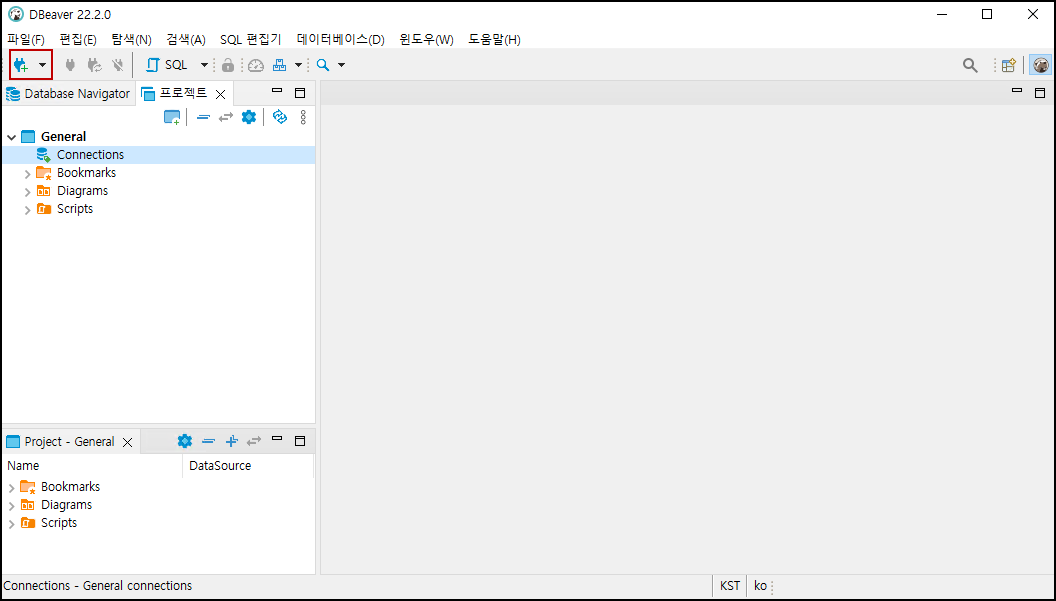
Task: Open 프로젝트 panel gear settings
Action: tap(249, 117)
